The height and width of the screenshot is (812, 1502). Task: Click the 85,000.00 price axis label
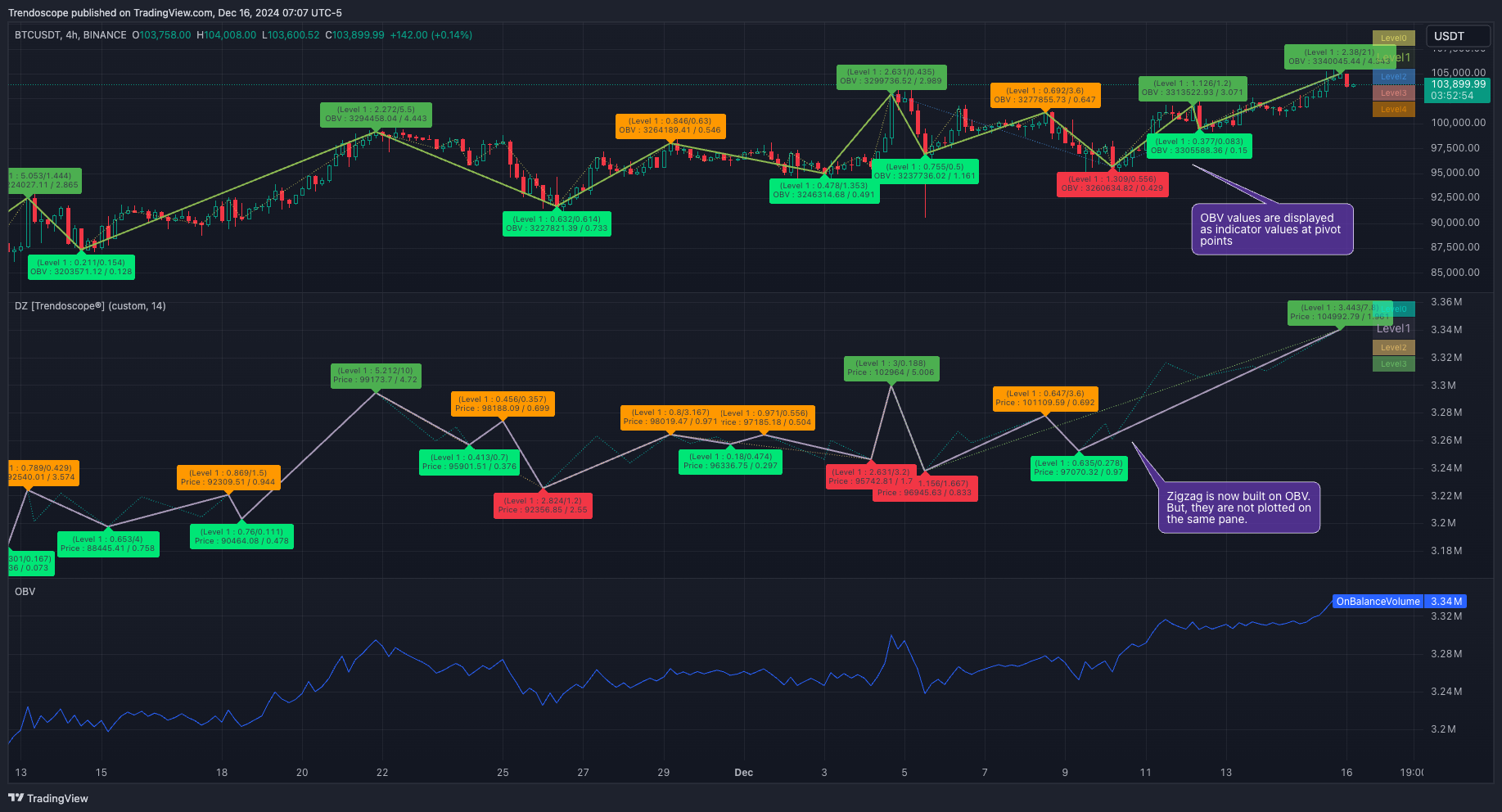[1455, 273]
